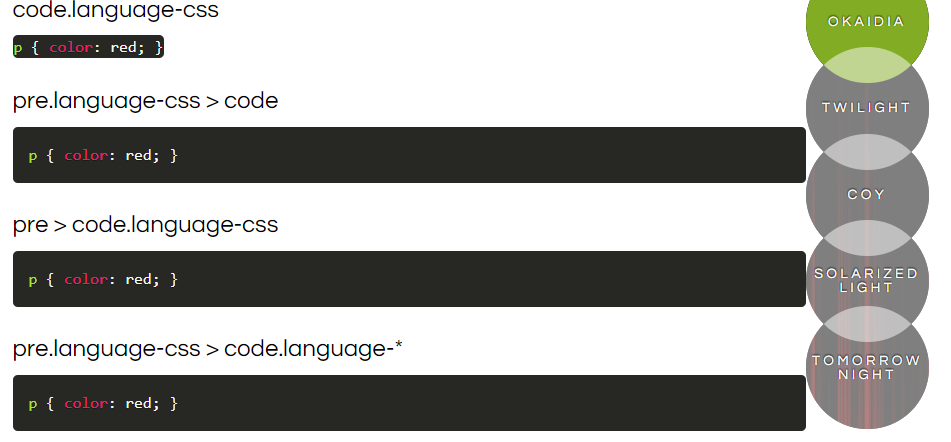Screen dimensions: 951x442
Task: Choose the Coy theme option
Action: click(x=866, y=194)
